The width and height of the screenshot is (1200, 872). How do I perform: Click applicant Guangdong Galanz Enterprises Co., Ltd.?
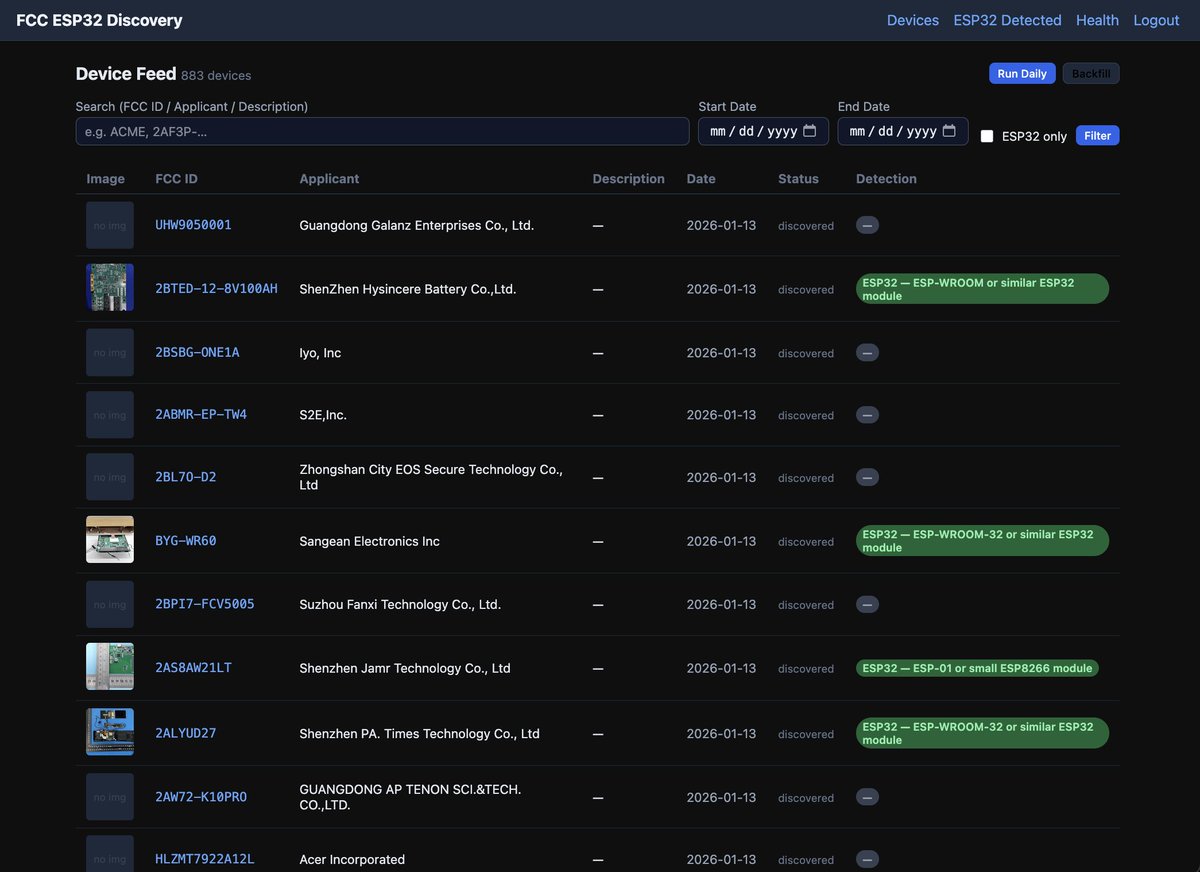coord(417,225)
